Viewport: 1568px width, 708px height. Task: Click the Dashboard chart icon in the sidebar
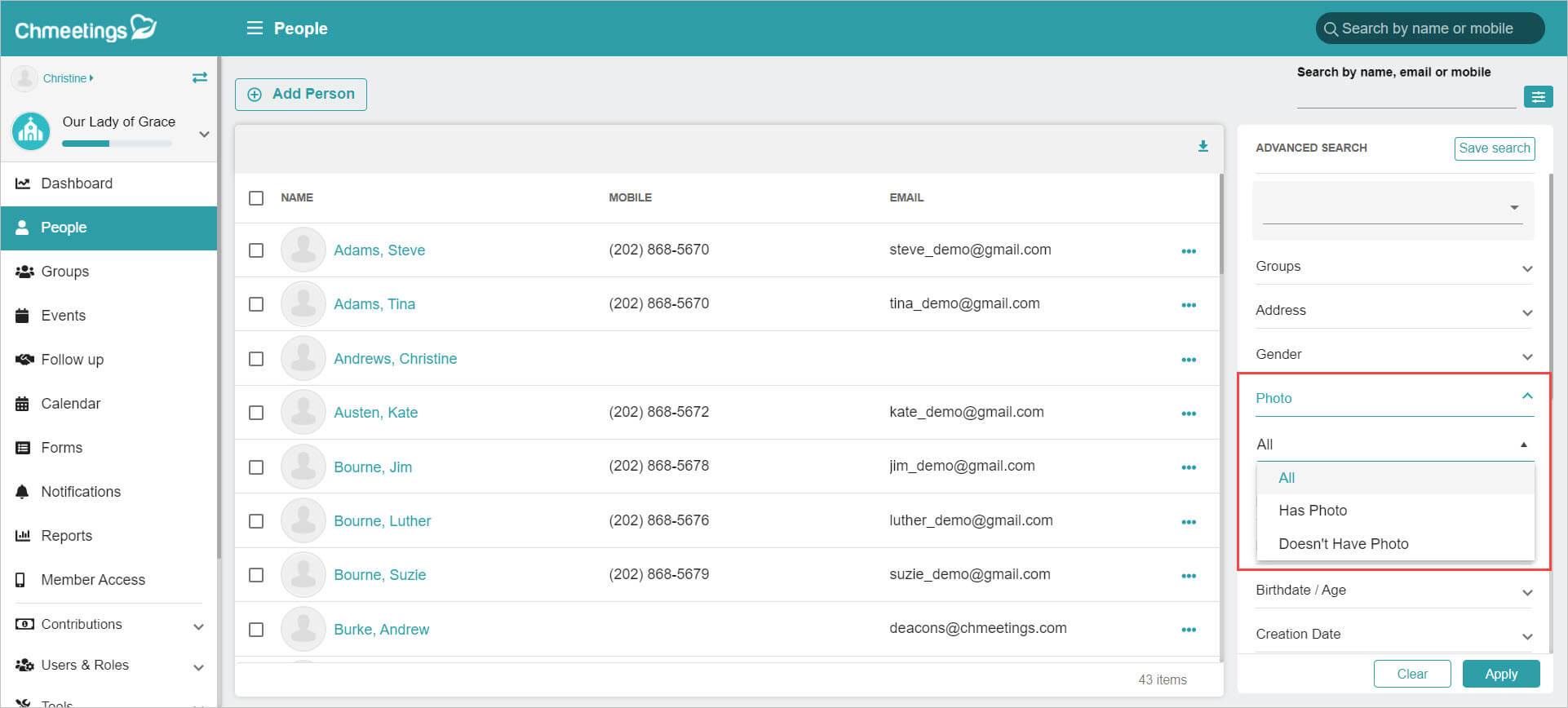click(23, 184)
